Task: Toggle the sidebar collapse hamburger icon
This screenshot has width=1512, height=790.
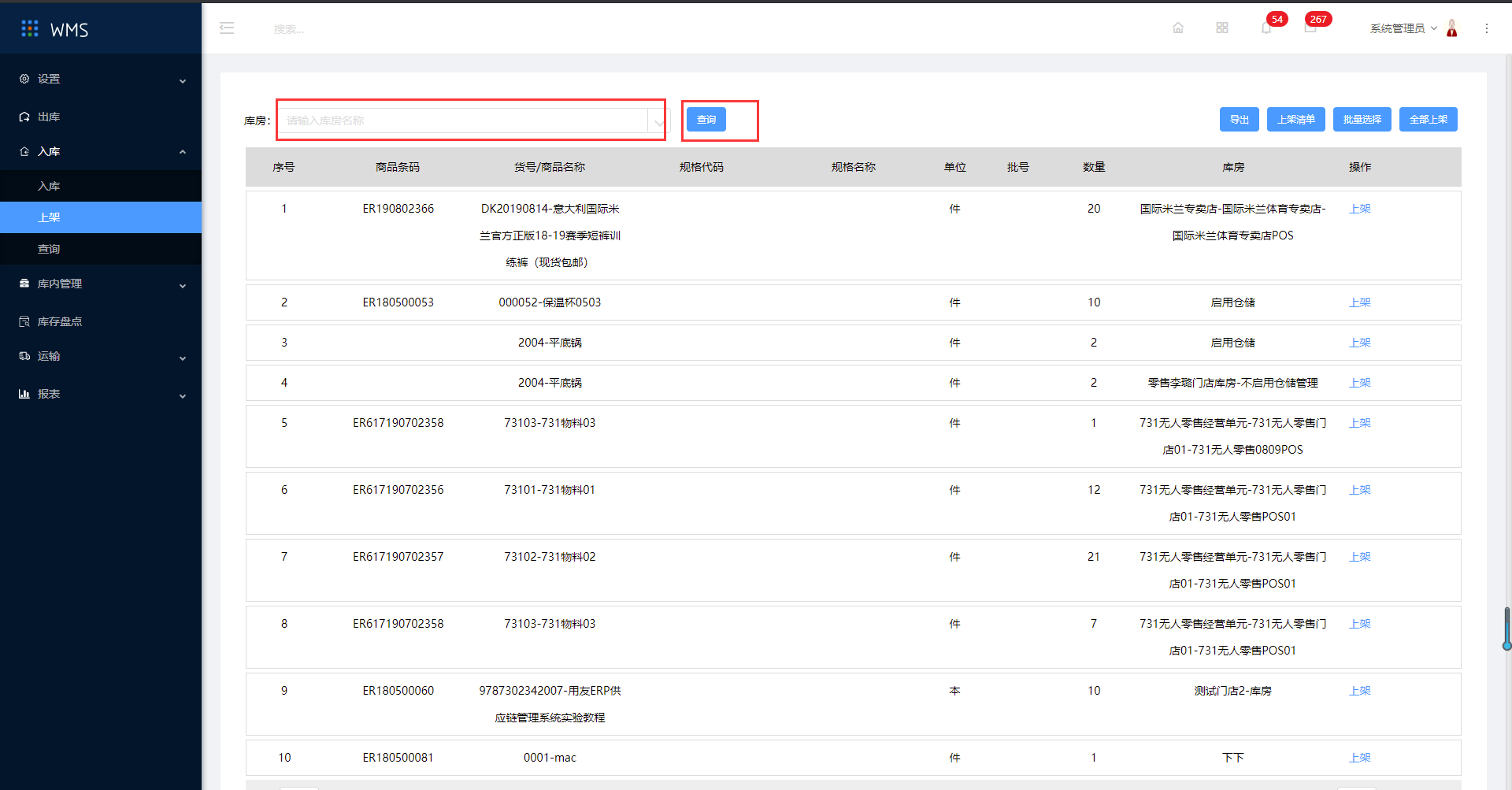Action: (x=227, y=28)
